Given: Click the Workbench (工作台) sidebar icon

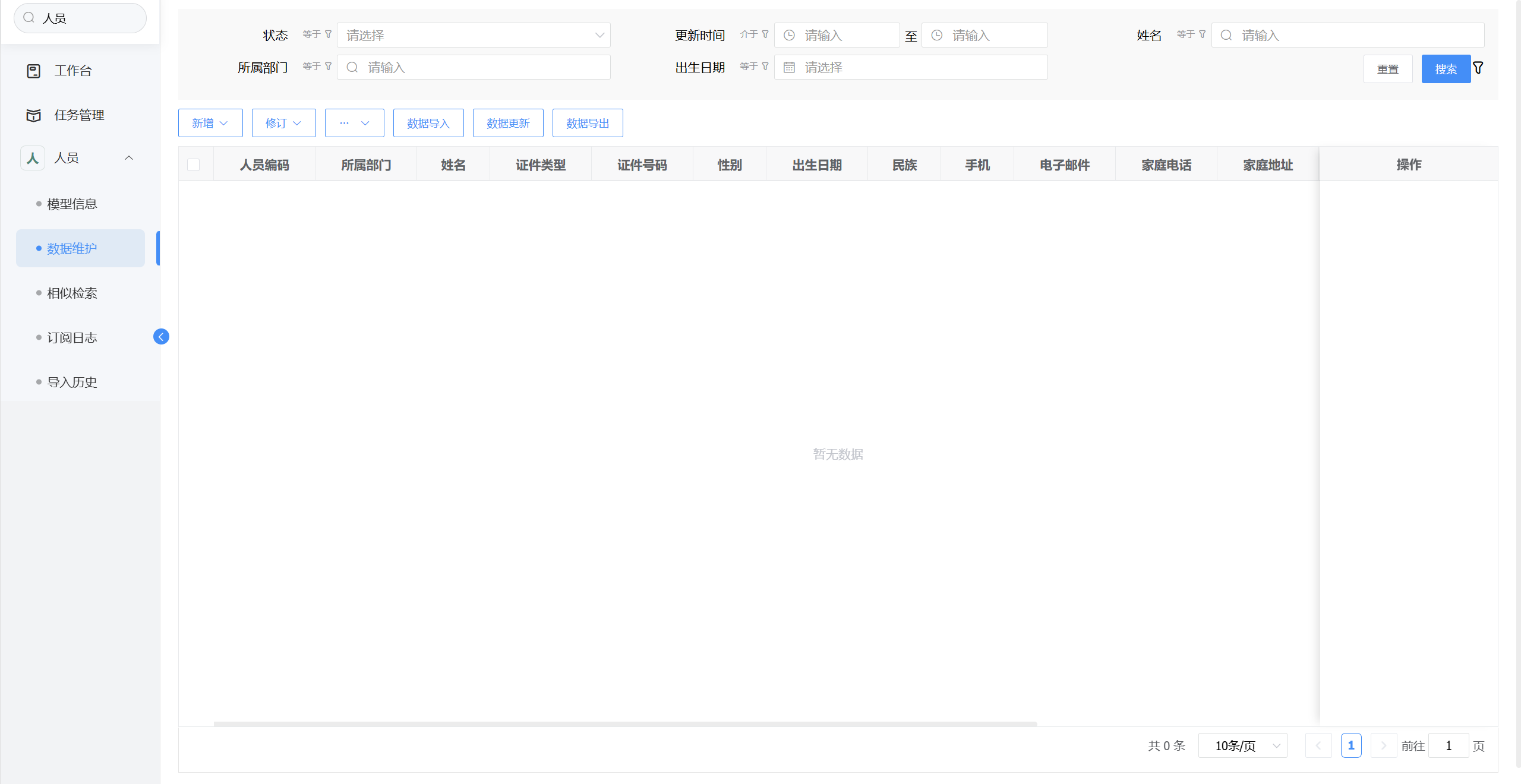Looking at the screenshot, I should pyautogui.click(x=34, y=71).
